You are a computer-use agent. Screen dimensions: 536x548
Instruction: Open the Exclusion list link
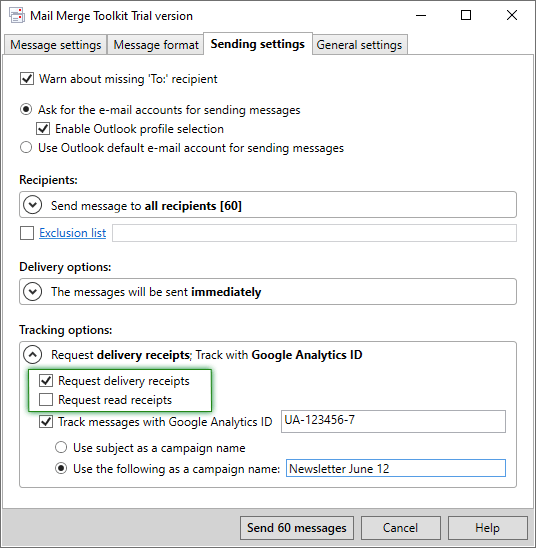coord(72,233)
